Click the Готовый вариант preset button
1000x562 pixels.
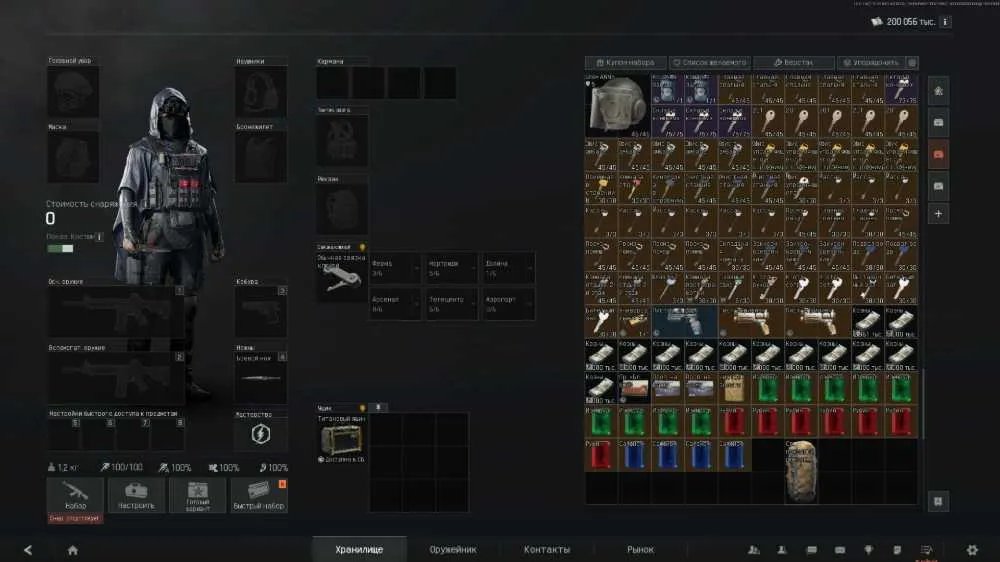[198, 495]
